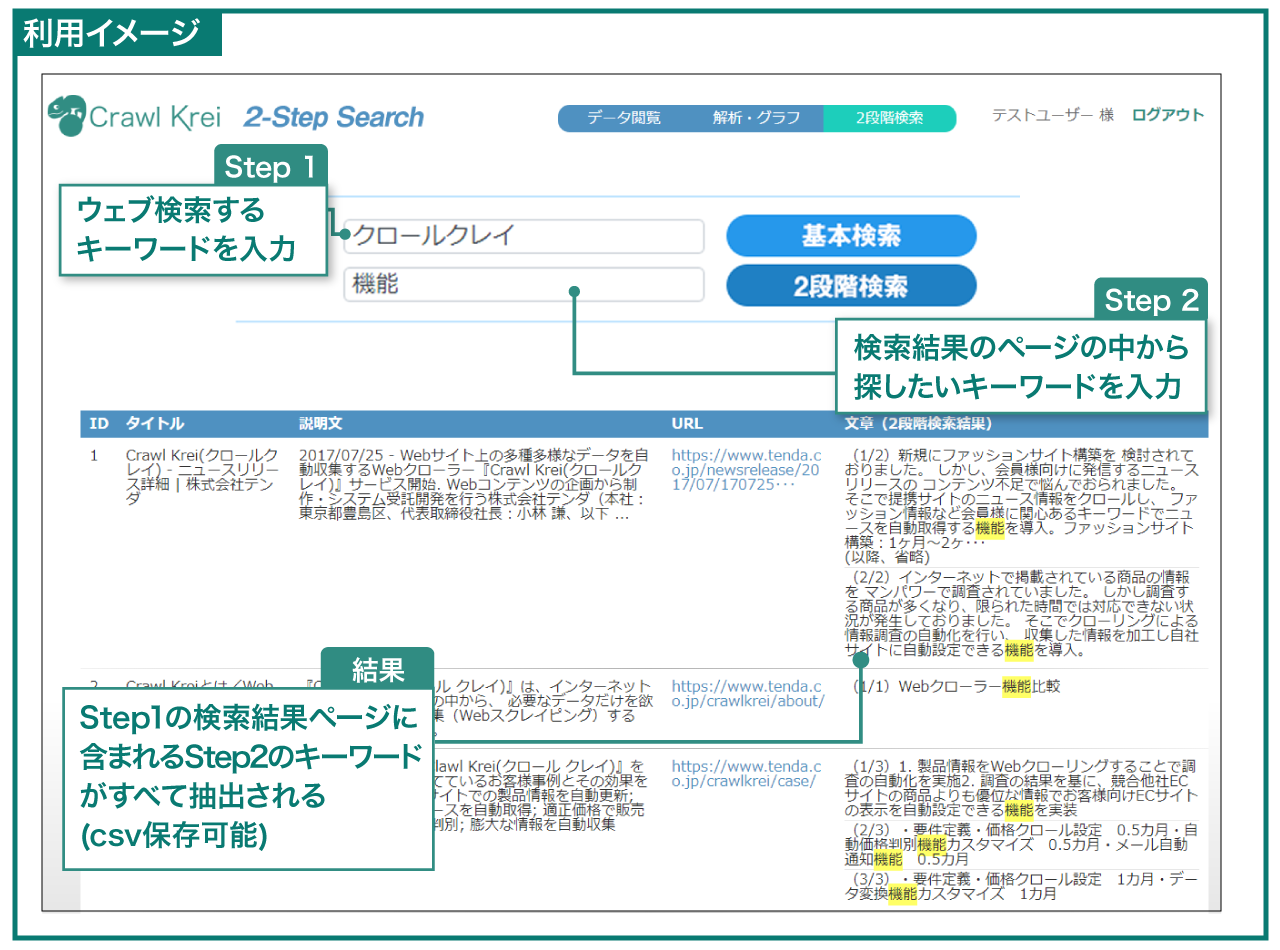Viewport: 1280px width, 950px height.
Task: Click the ログアウト link
Action: (x=1168, y=115)
